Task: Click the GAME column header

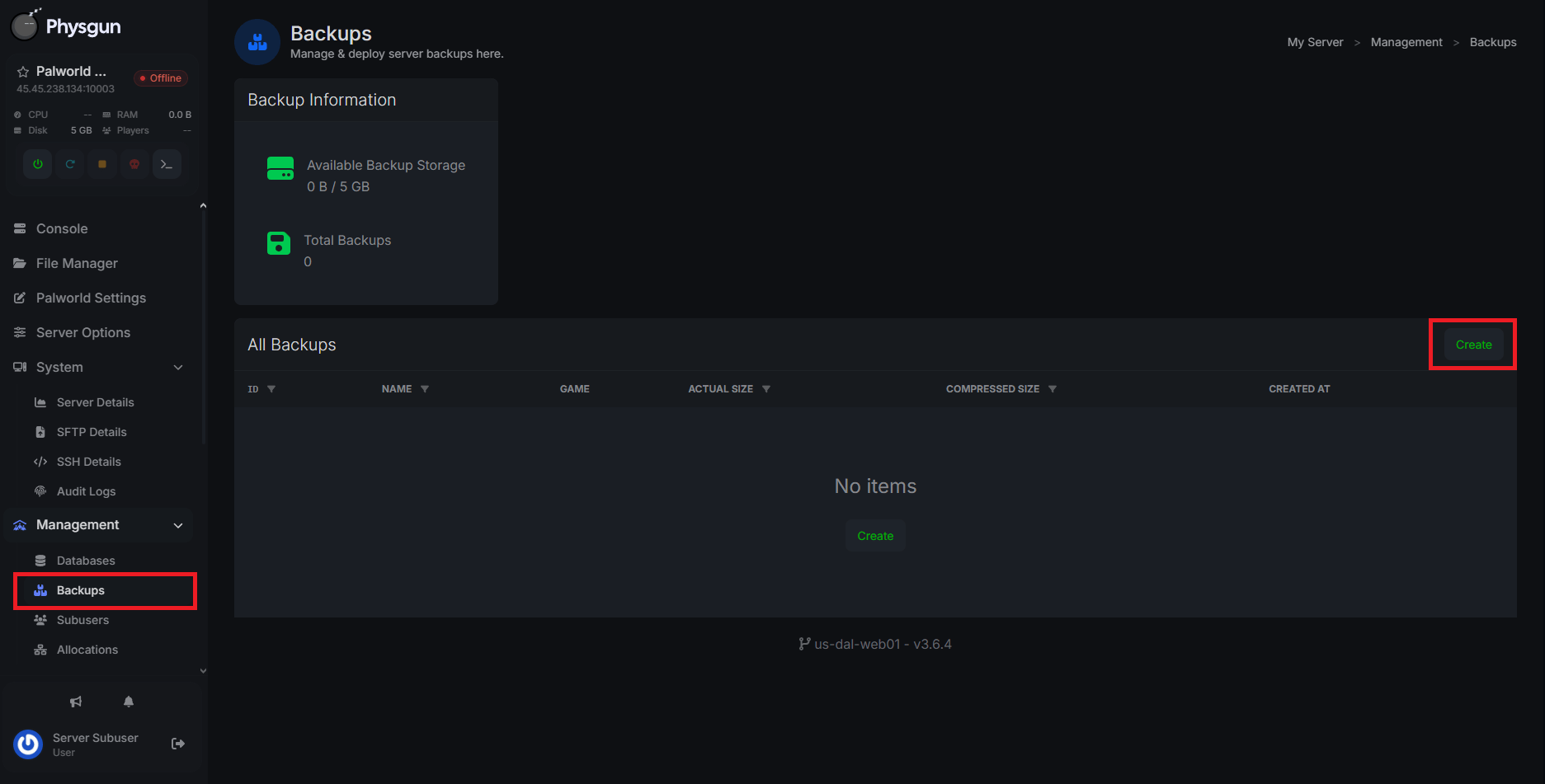Action: point(575,389)
